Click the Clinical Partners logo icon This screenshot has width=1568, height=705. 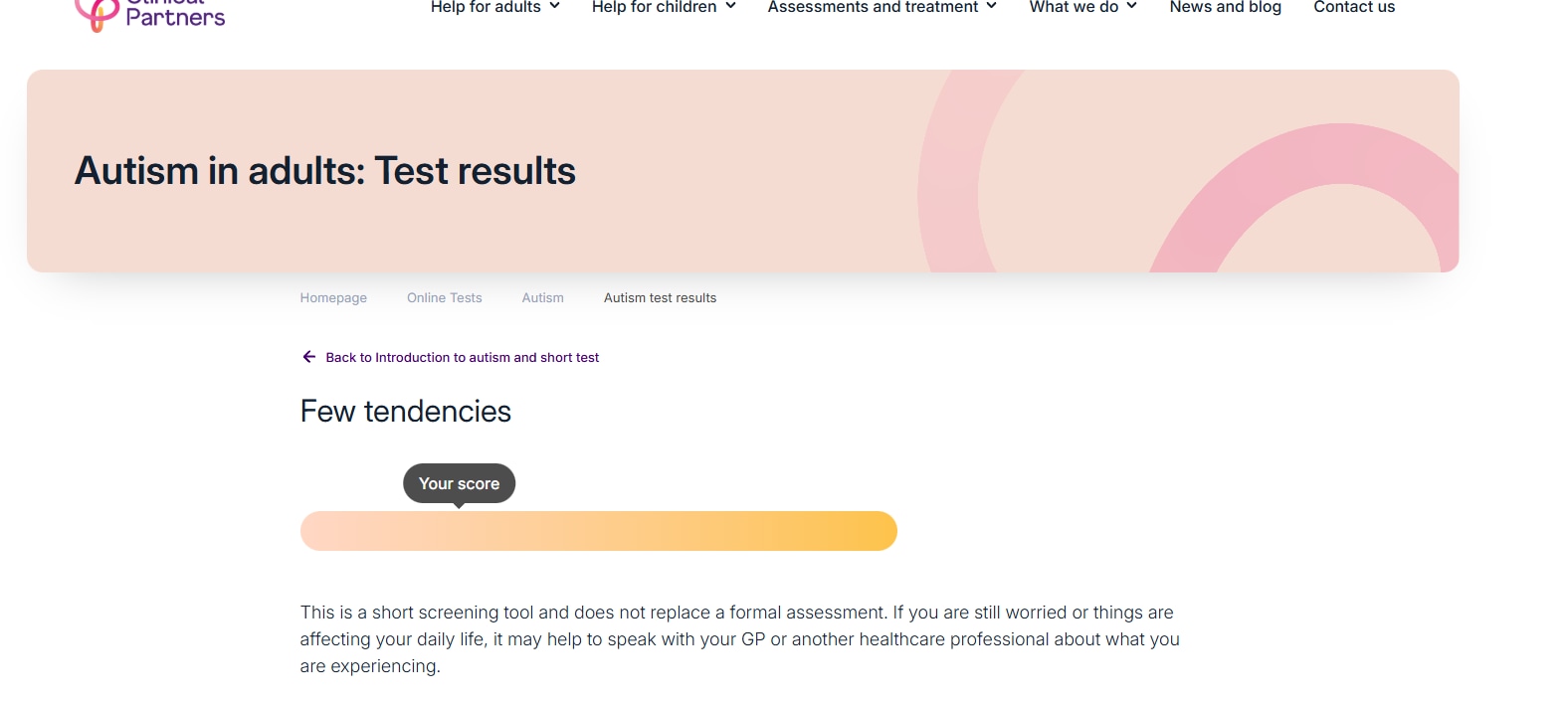click(x=97, y=14)
